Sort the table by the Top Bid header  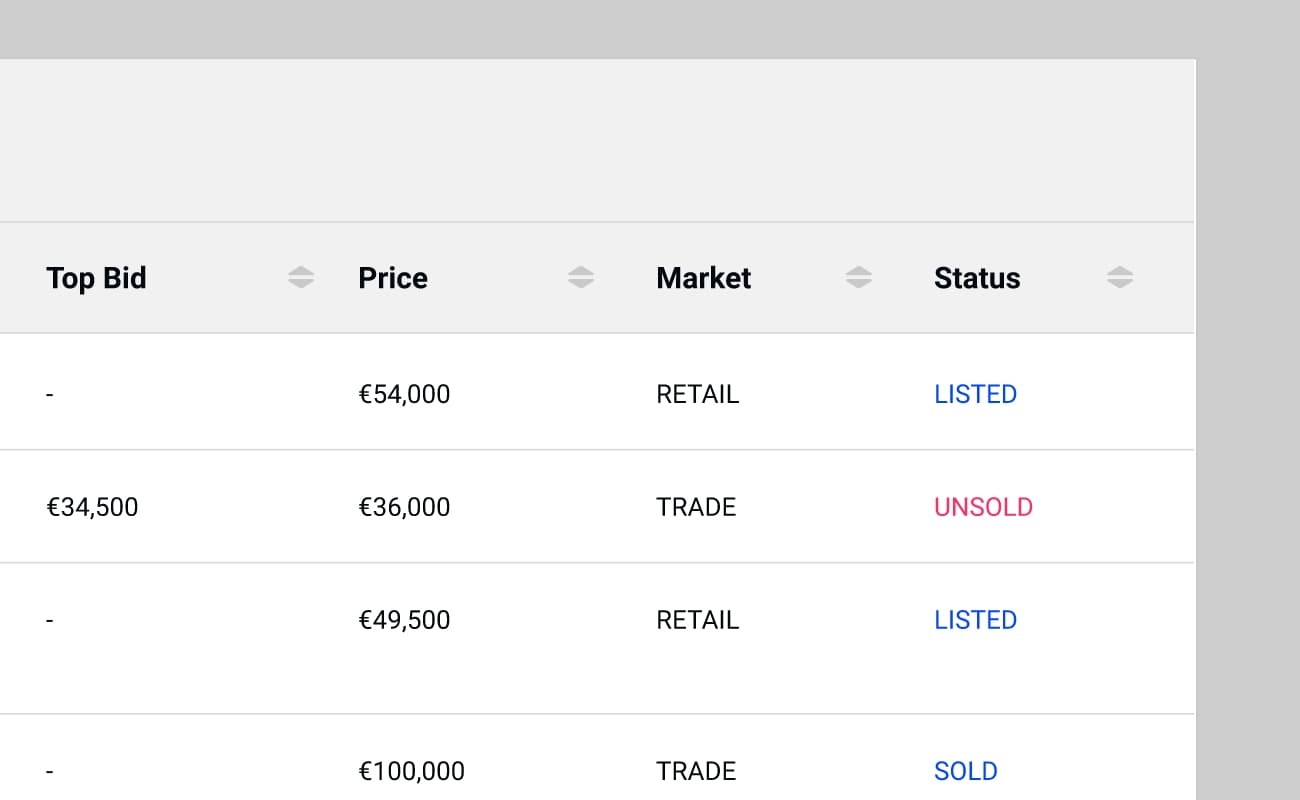point(96,278)
